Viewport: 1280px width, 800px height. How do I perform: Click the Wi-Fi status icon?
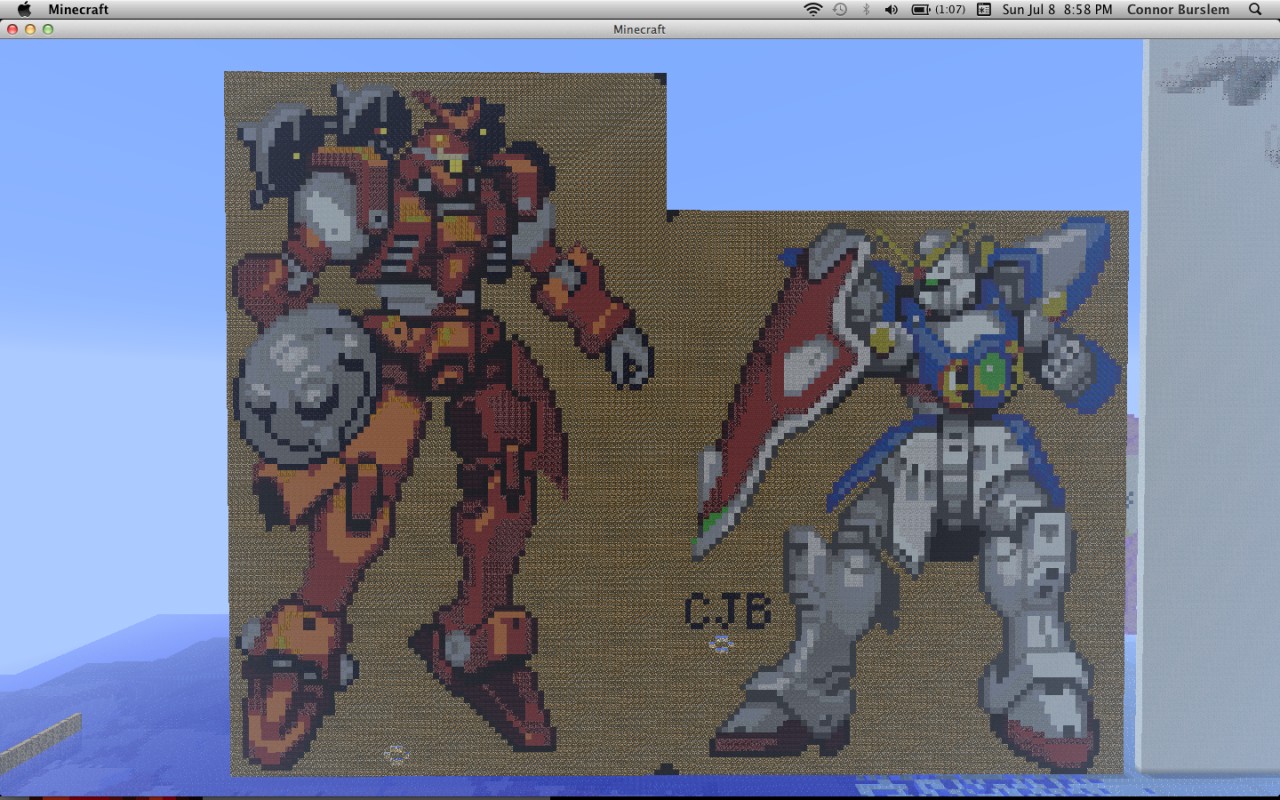click(813, 9)
